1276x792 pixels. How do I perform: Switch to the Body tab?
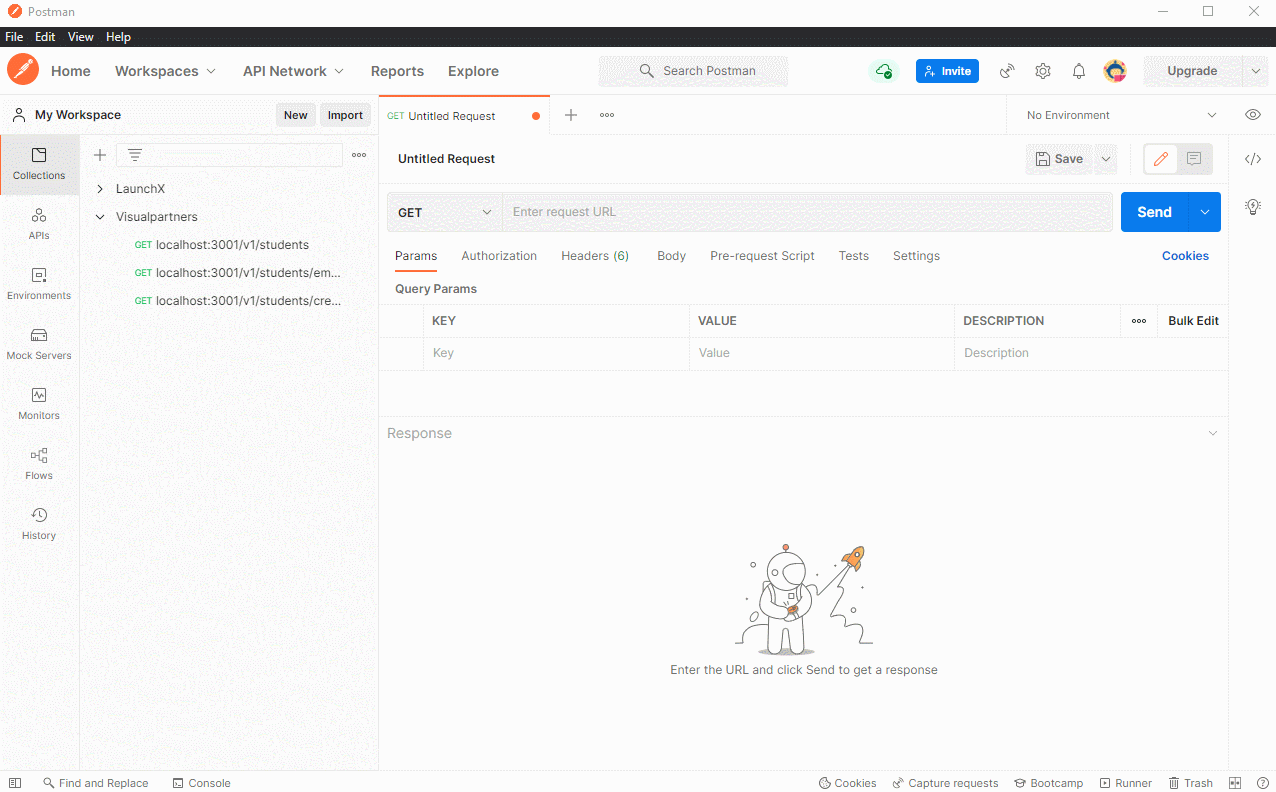pos(671,256)
